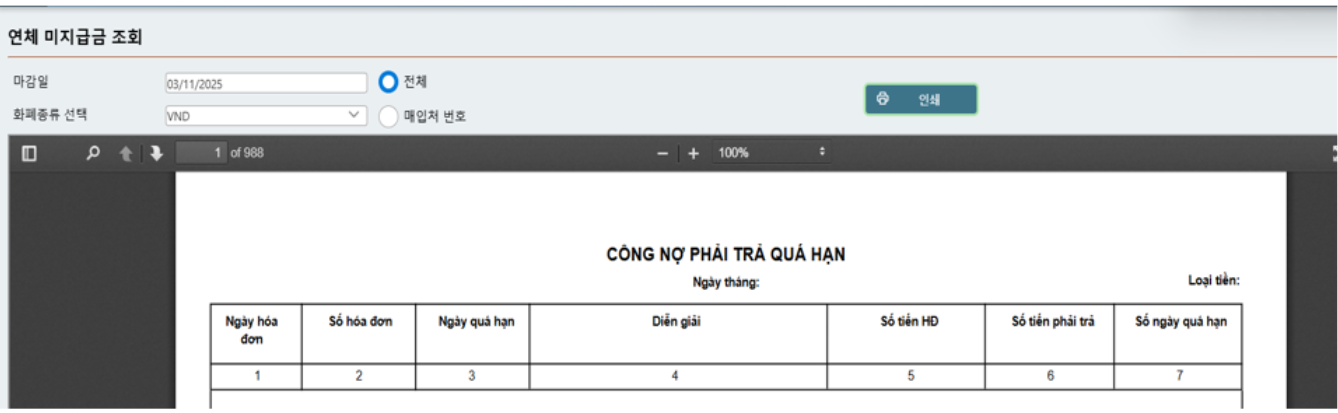Toggle the PDF viewer sidebar
The height and width of the screenshot is (413, 1338).
(x=30, y=153)
